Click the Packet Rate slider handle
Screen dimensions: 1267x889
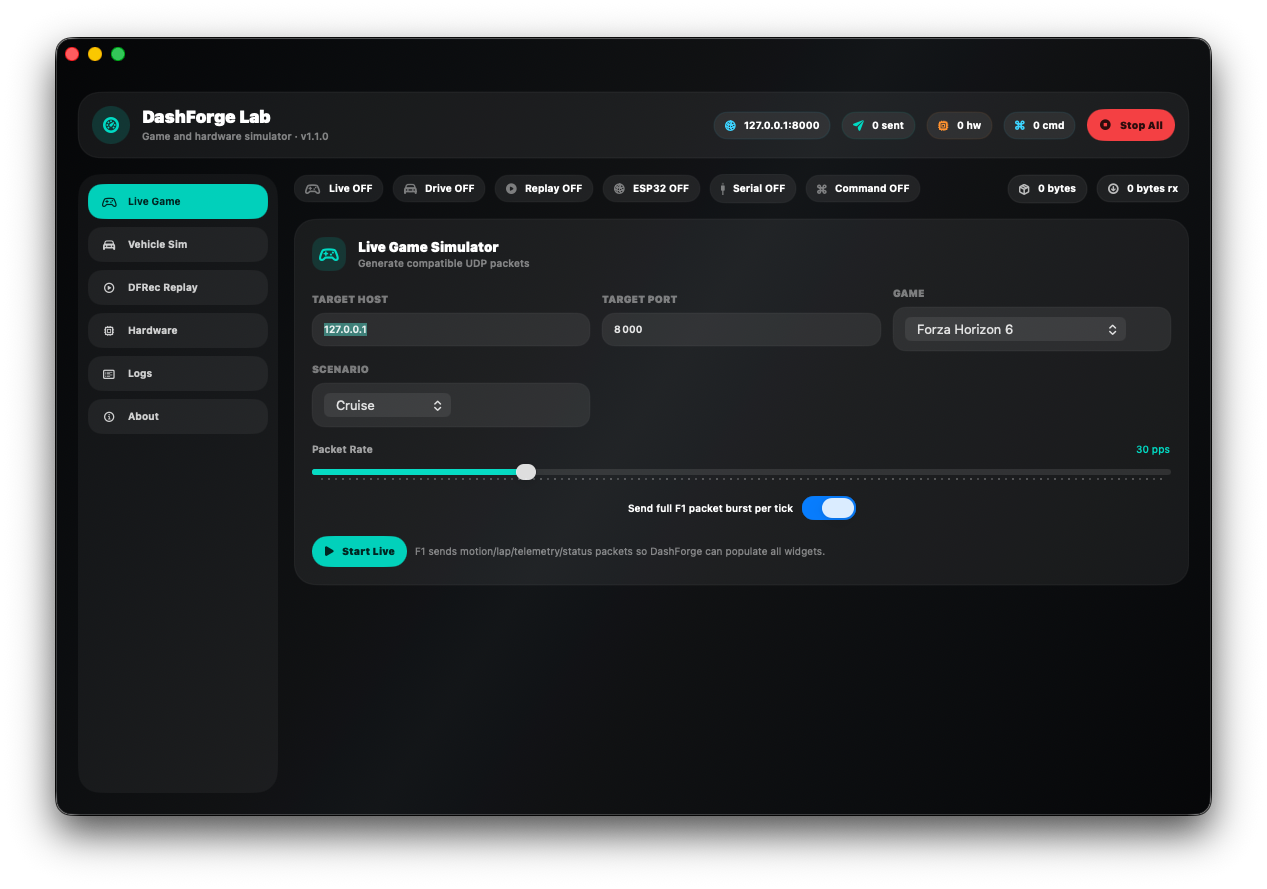pyautogui.click(x=526, y=472)
